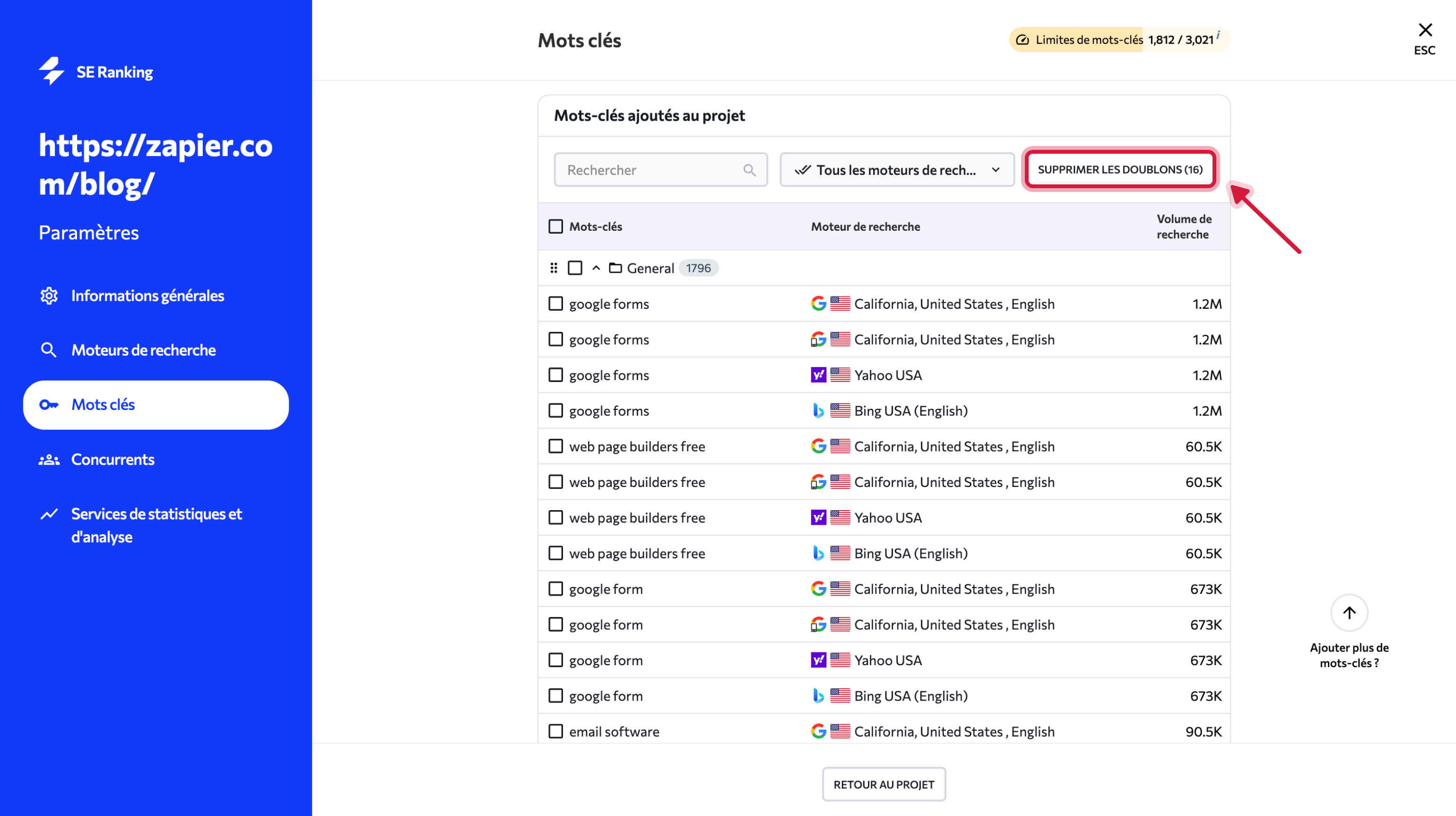Click the Bing icon in web page builders free row
1456x816 pixels.
tap(818, 553)
